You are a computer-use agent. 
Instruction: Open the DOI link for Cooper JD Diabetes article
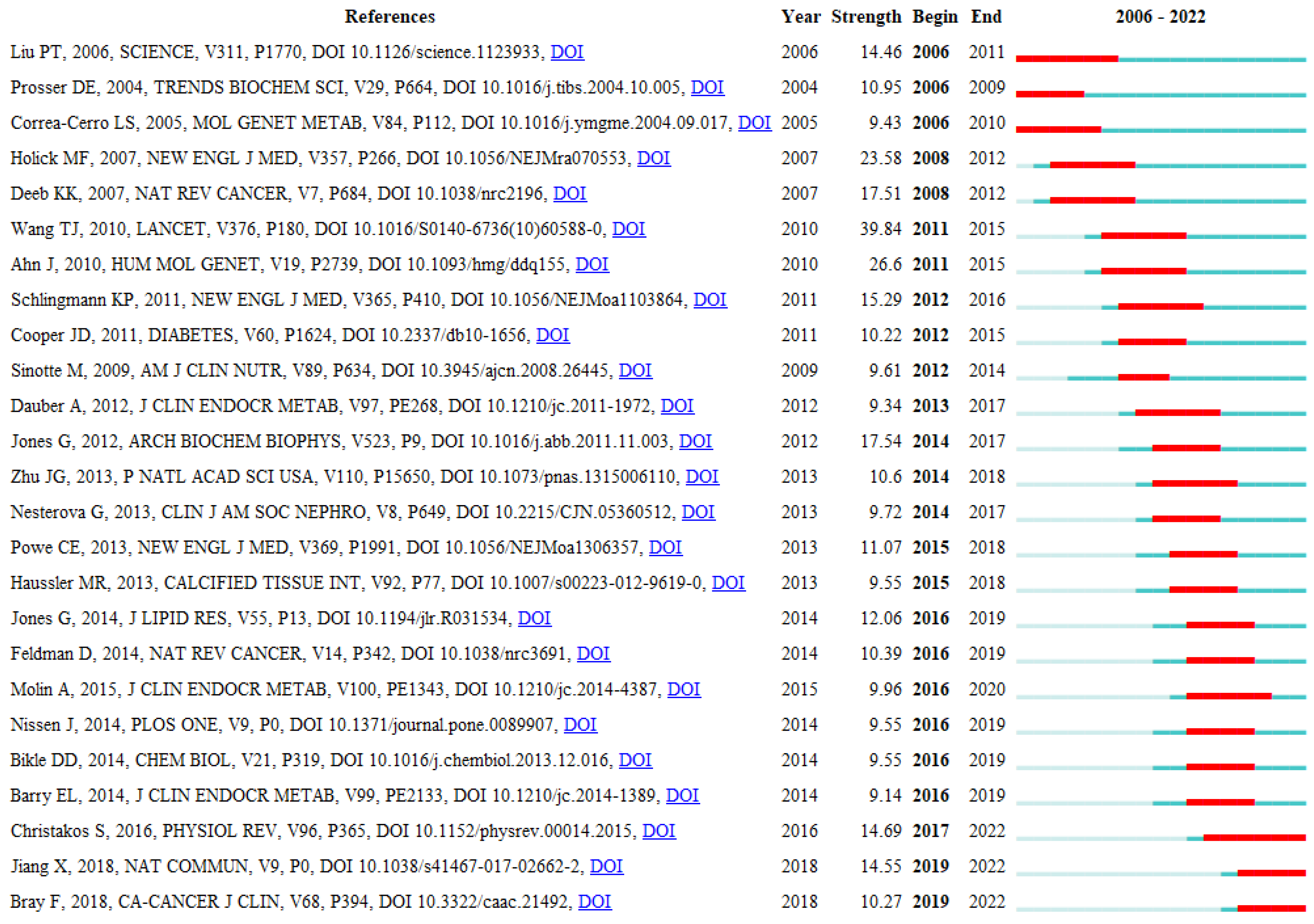(x=553, y=335)
